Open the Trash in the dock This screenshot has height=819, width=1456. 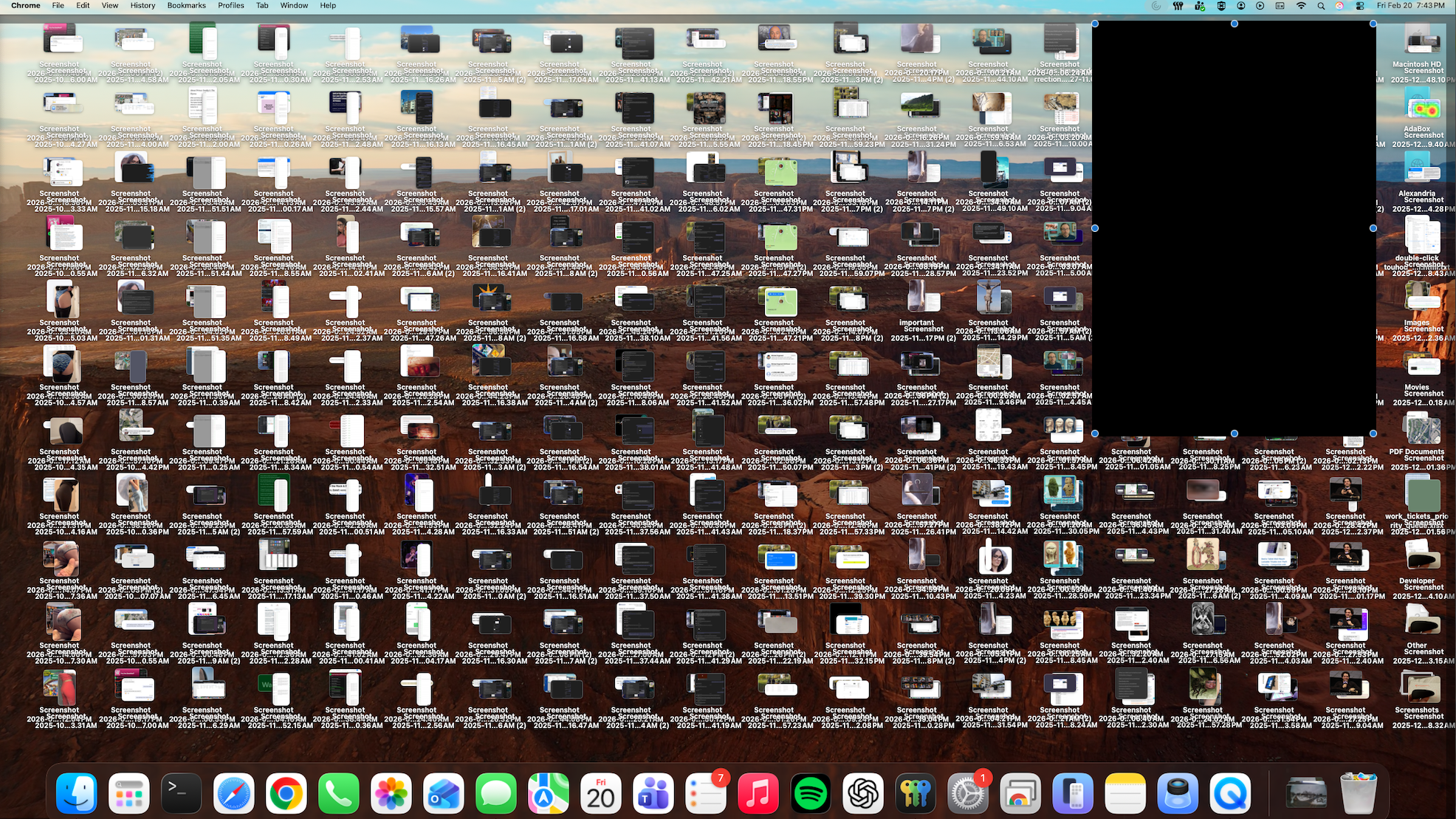(1358, 794)
